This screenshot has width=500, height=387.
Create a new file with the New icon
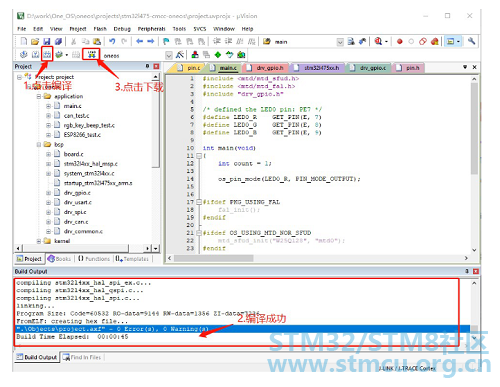coord(24,41)
